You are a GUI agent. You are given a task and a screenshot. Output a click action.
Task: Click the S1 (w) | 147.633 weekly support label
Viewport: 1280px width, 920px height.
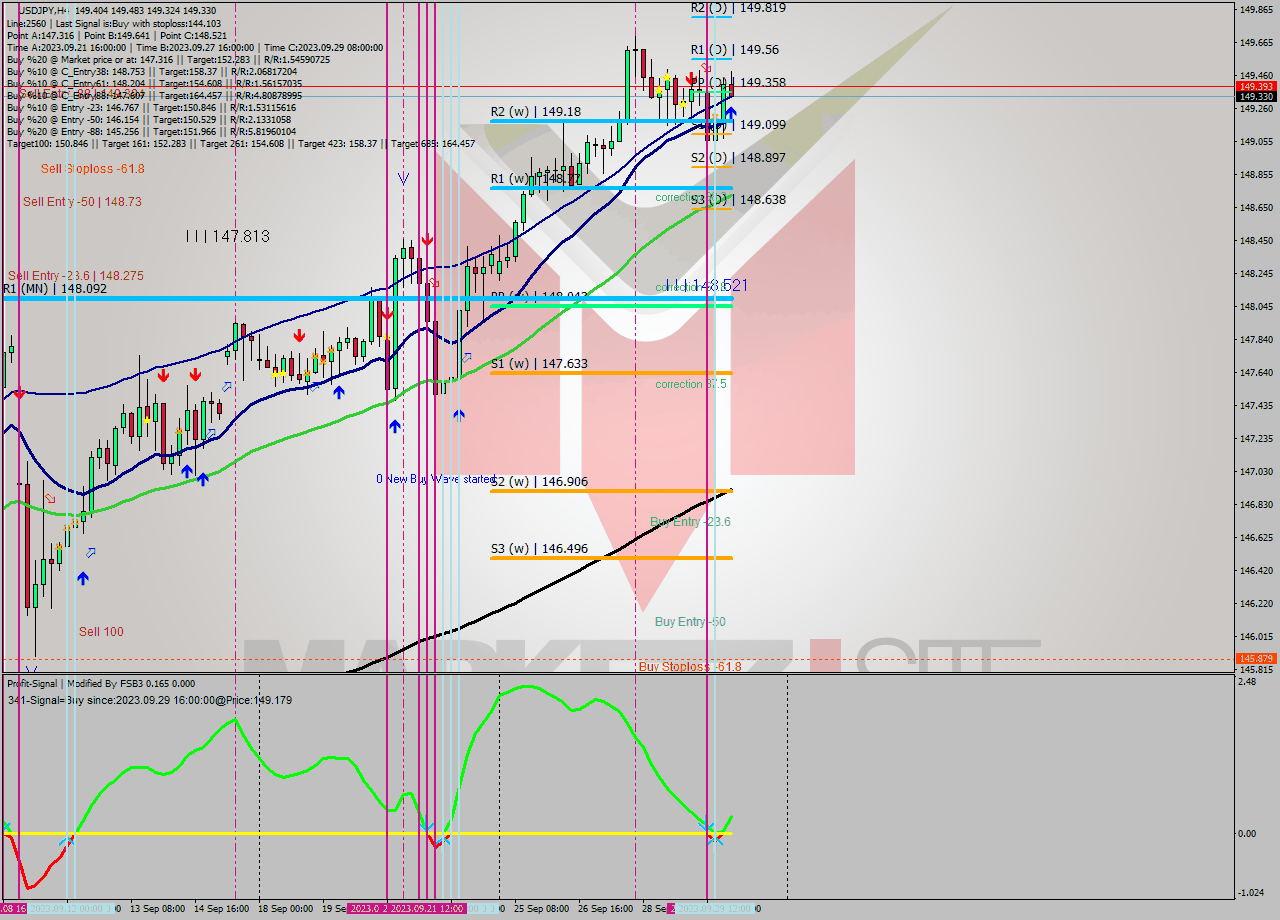point(539,364)
